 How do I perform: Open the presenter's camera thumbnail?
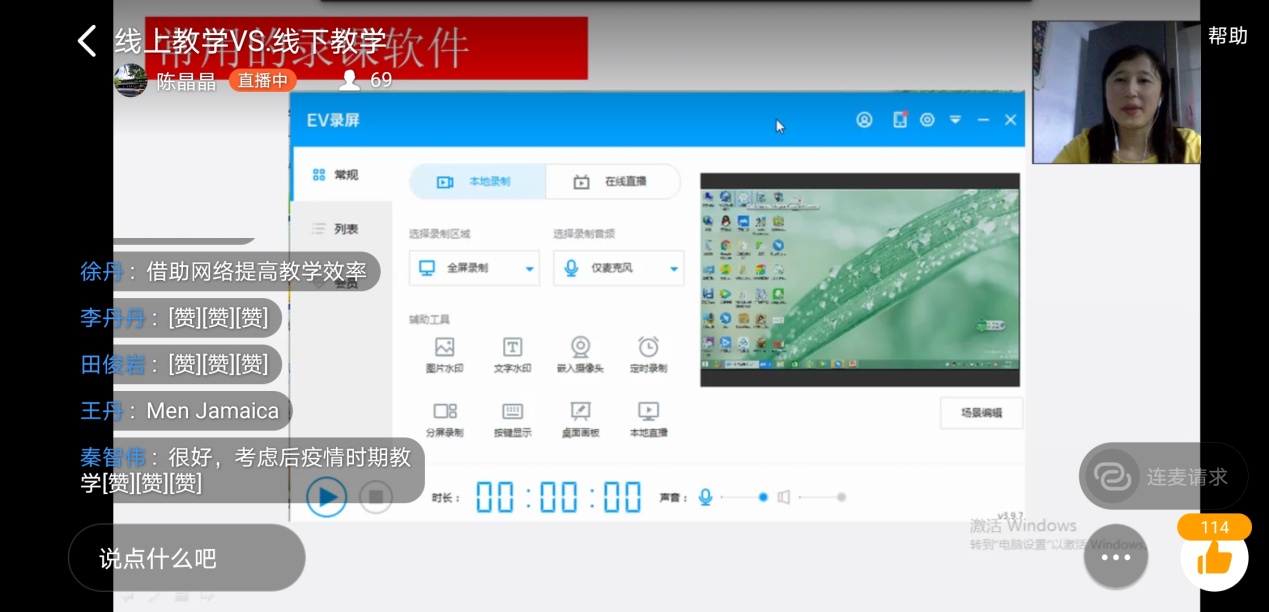(1116, 92)
